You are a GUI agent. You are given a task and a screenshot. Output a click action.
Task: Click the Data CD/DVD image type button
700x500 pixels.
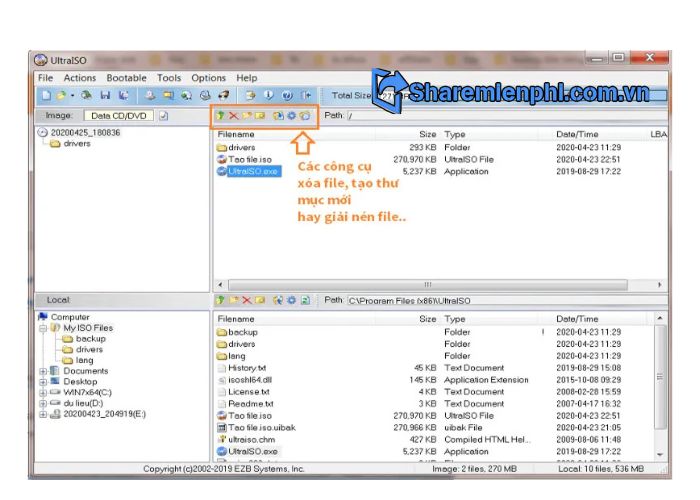tap(119, 116)
